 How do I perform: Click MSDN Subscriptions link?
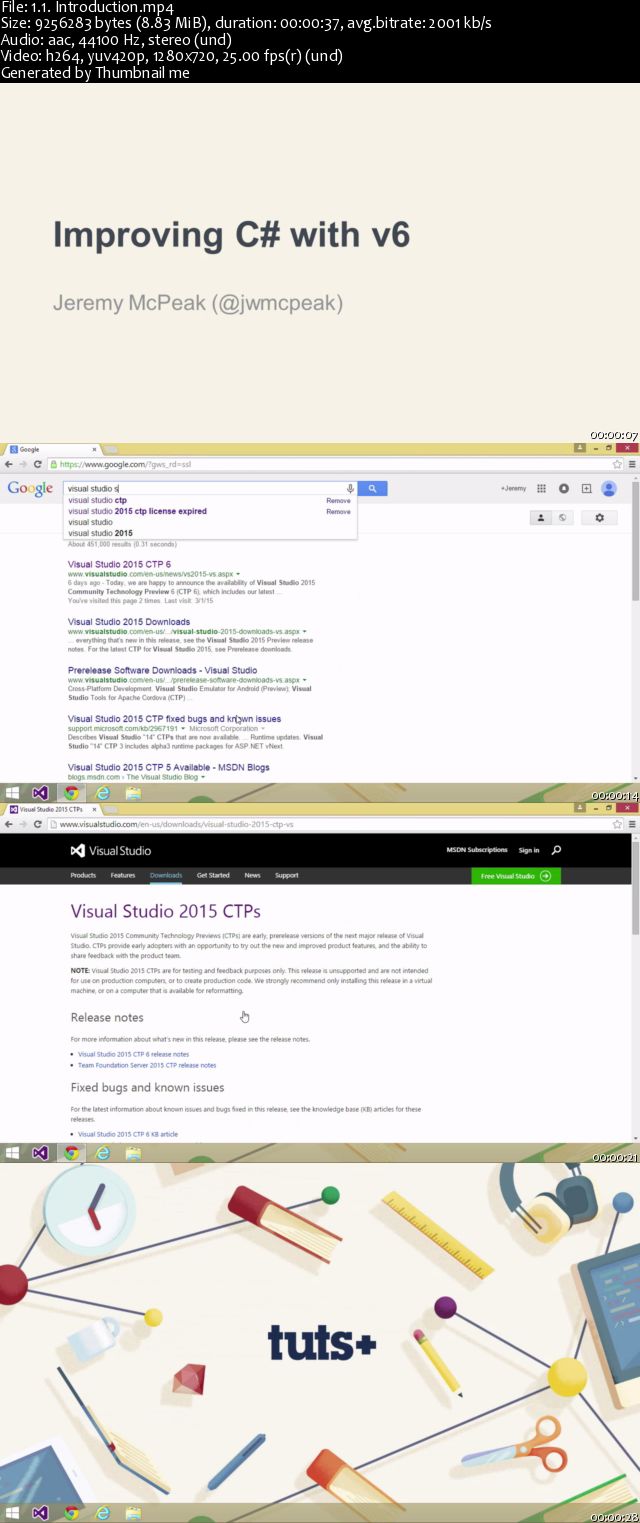pyautogui.click(x=477, y=850)
